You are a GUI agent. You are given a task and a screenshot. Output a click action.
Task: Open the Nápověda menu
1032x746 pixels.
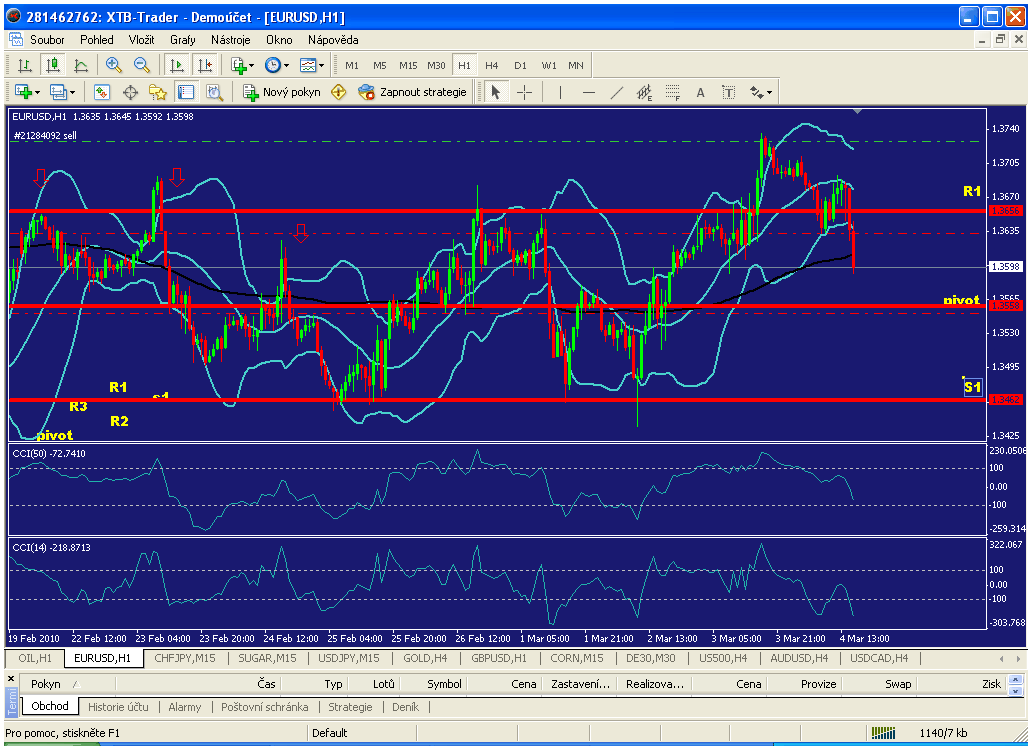(333, 40)
